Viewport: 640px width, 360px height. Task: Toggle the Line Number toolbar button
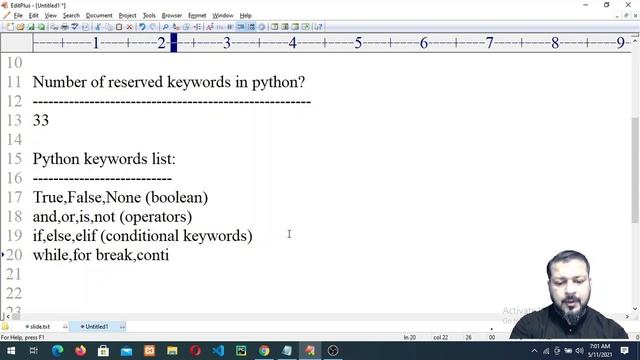pos(251,27)
